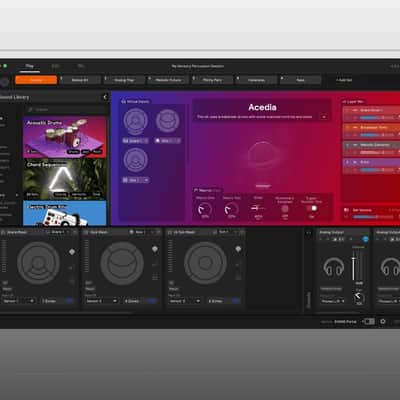
Task: Select the snare pad in Virtual Inputs
Action: tap(136, 121)
